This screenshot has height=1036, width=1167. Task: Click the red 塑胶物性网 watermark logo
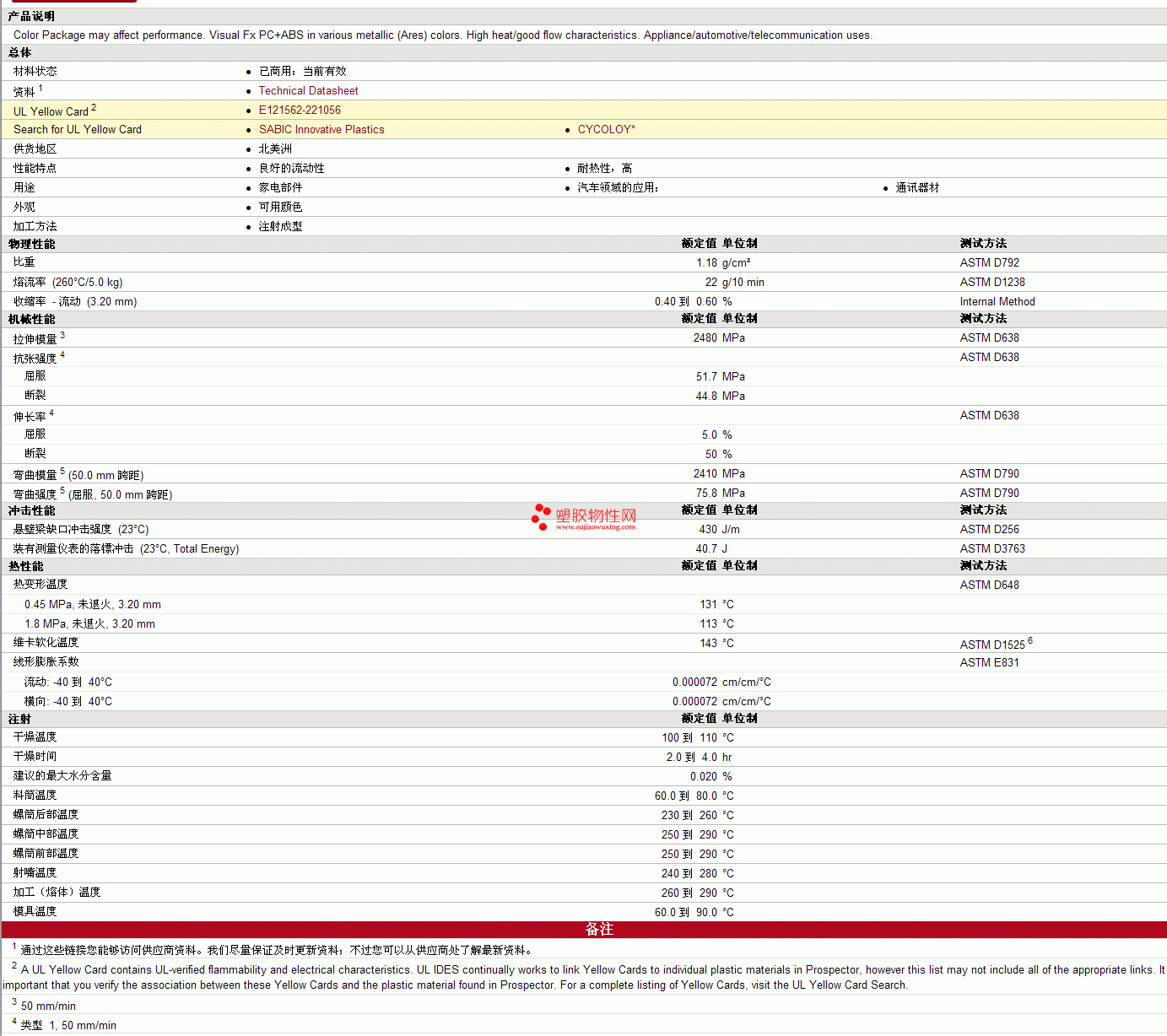(595, 515)
